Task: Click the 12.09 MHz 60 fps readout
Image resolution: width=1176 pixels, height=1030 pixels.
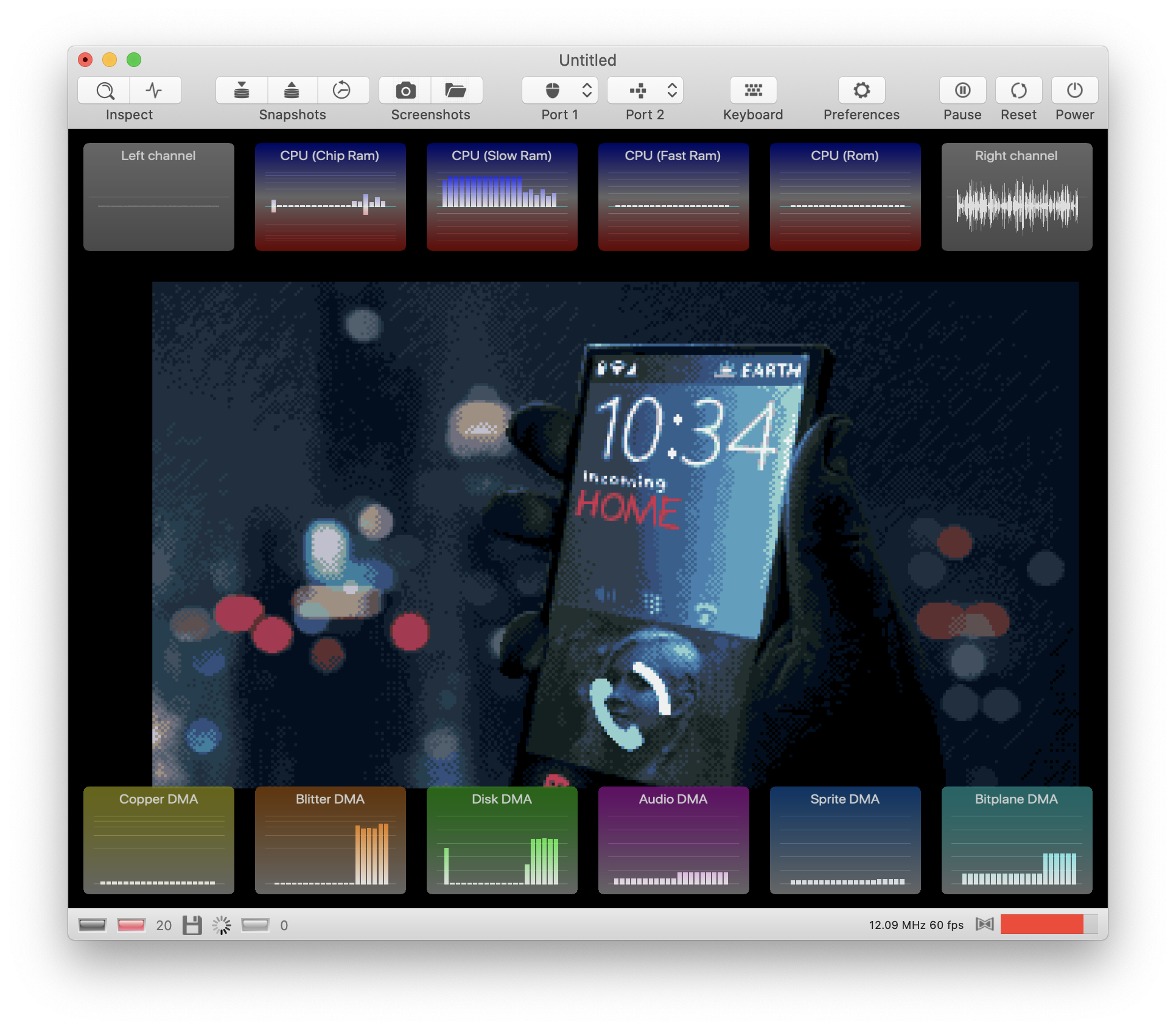Action: pos(915,925)
